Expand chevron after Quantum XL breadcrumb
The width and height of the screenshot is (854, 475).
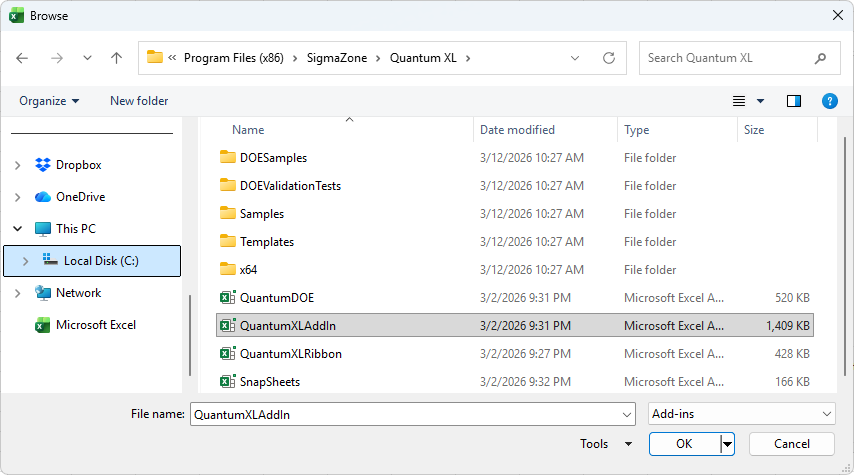click(x=468, y=58)
